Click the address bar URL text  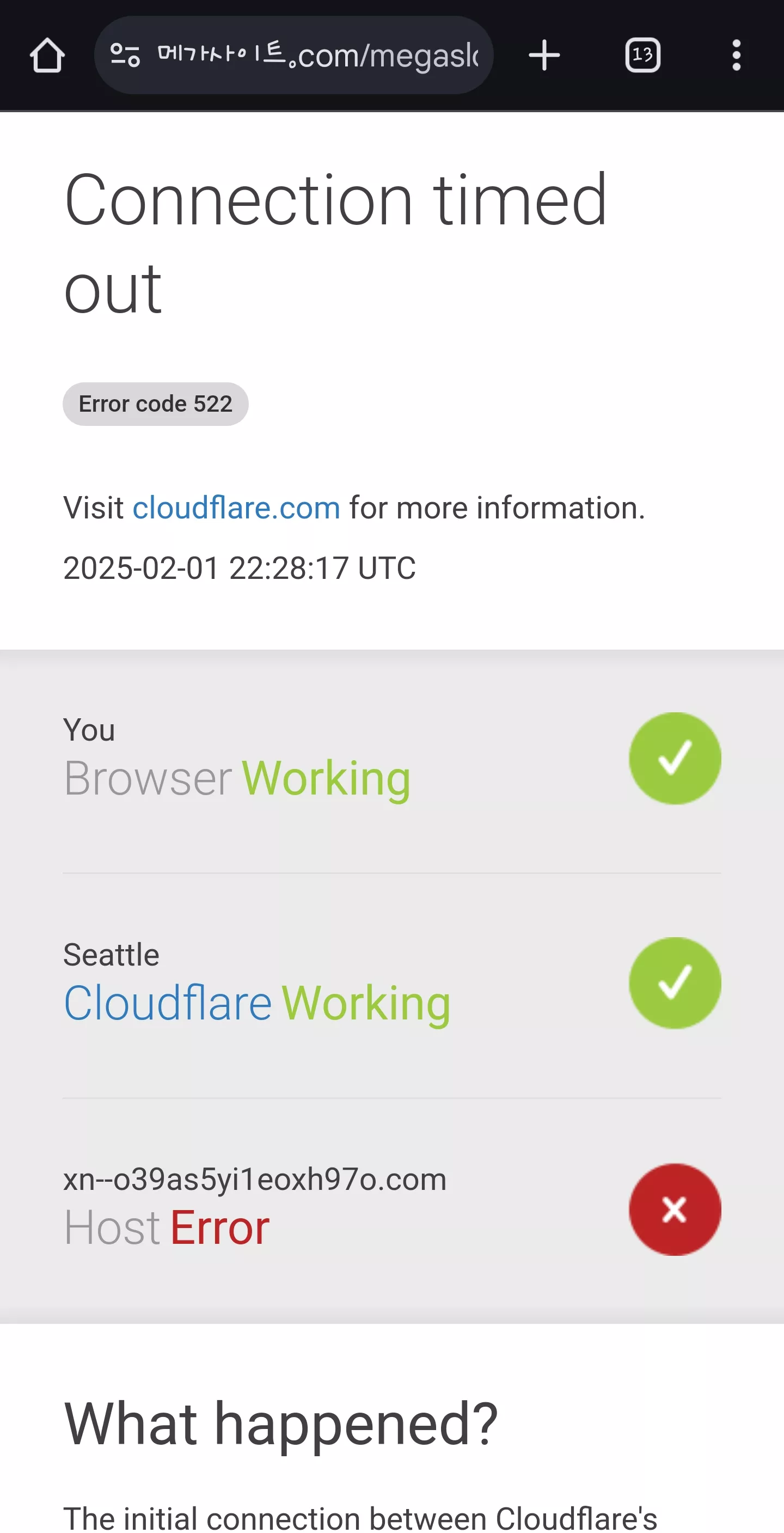[317, 55]
